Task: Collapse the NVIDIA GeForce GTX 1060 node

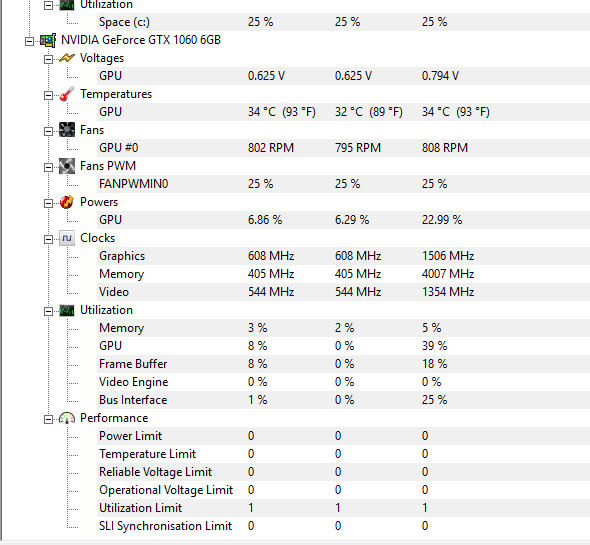Action: click(x=29, y=41)
